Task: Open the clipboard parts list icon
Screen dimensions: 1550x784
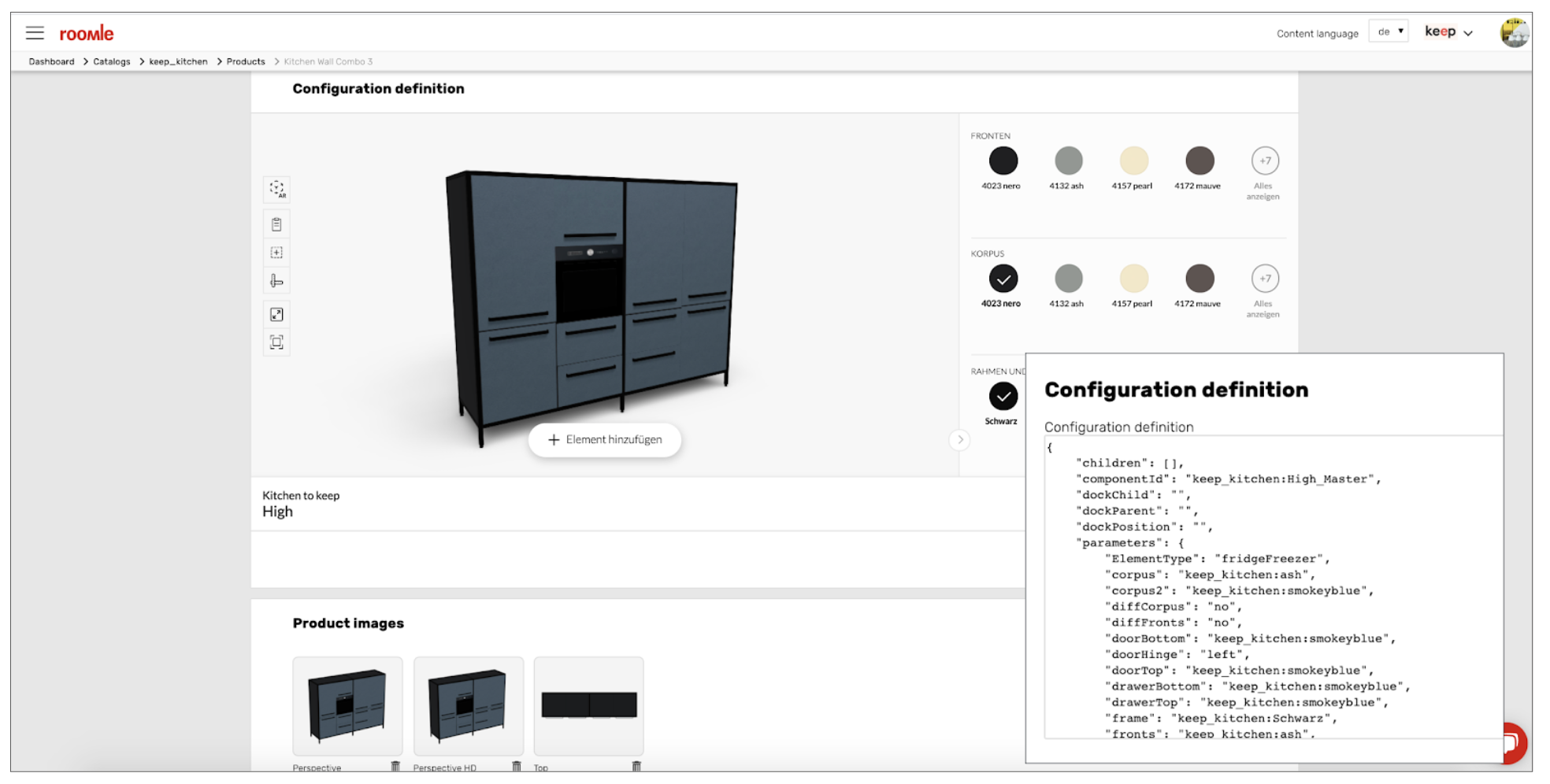Action: 276,224
